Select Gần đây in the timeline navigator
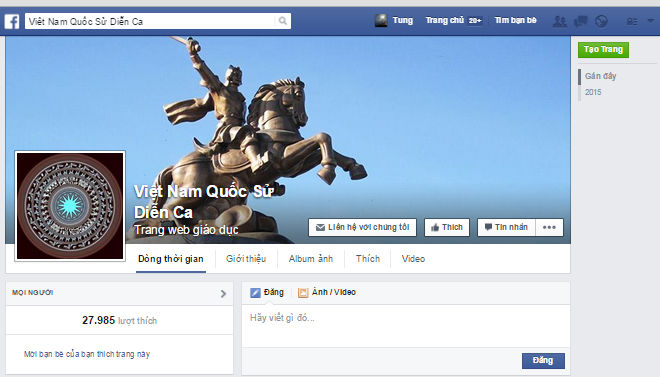Viewport: 660px width, 377px height. pyautogui.click(x=601, y=76)
